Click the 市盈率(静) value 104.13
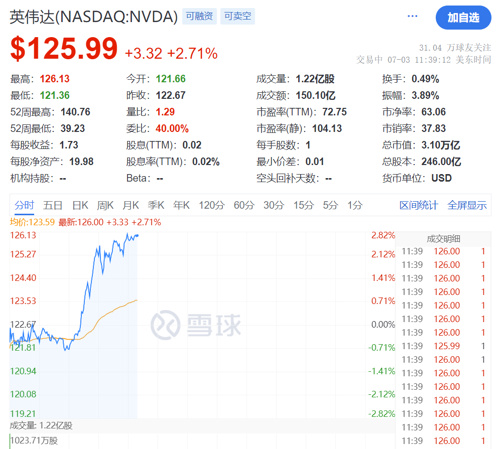 point(327,128)
